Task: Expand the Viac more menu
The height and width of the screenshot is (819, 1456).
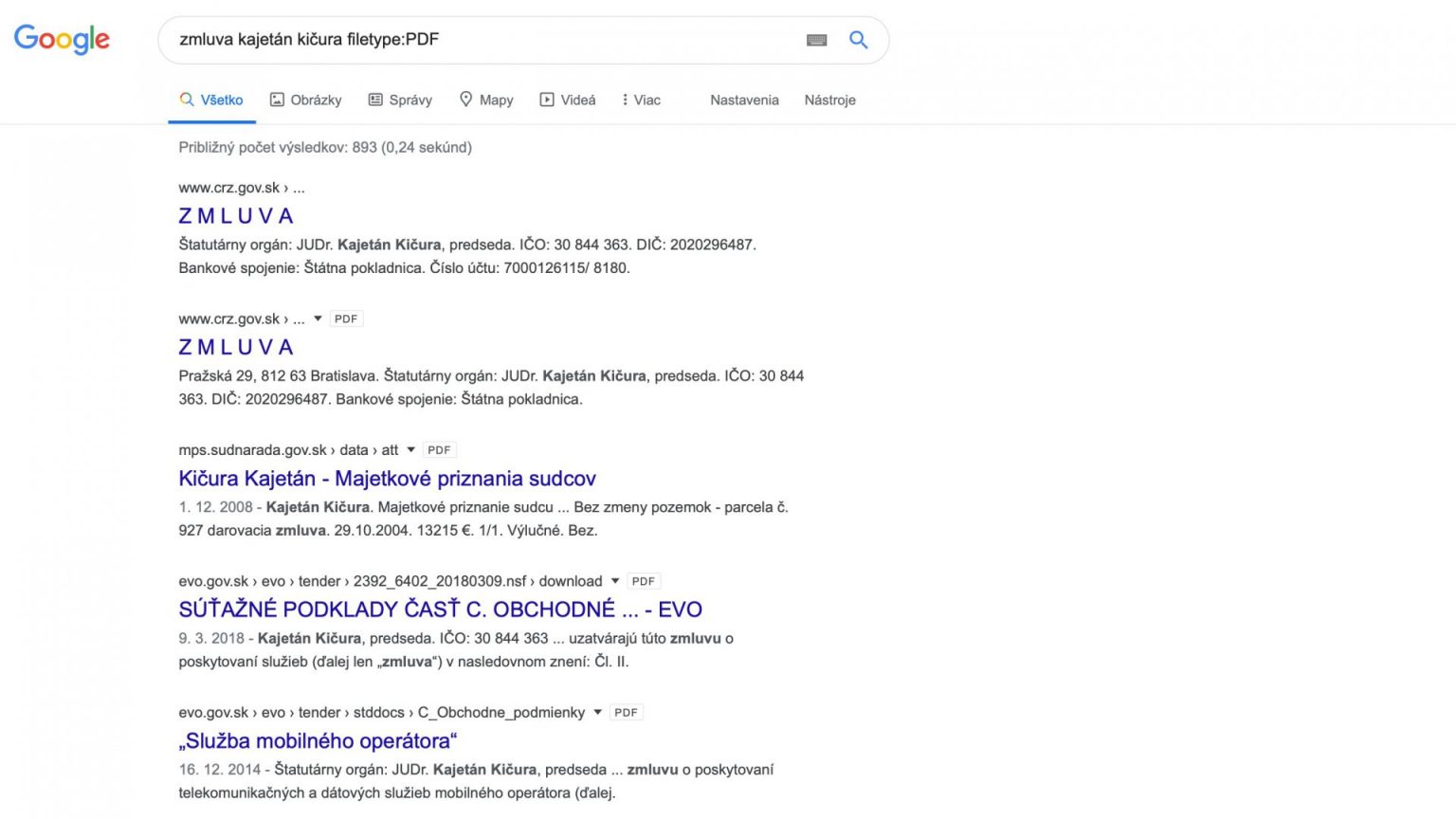Action: click(x=641, y=100)
